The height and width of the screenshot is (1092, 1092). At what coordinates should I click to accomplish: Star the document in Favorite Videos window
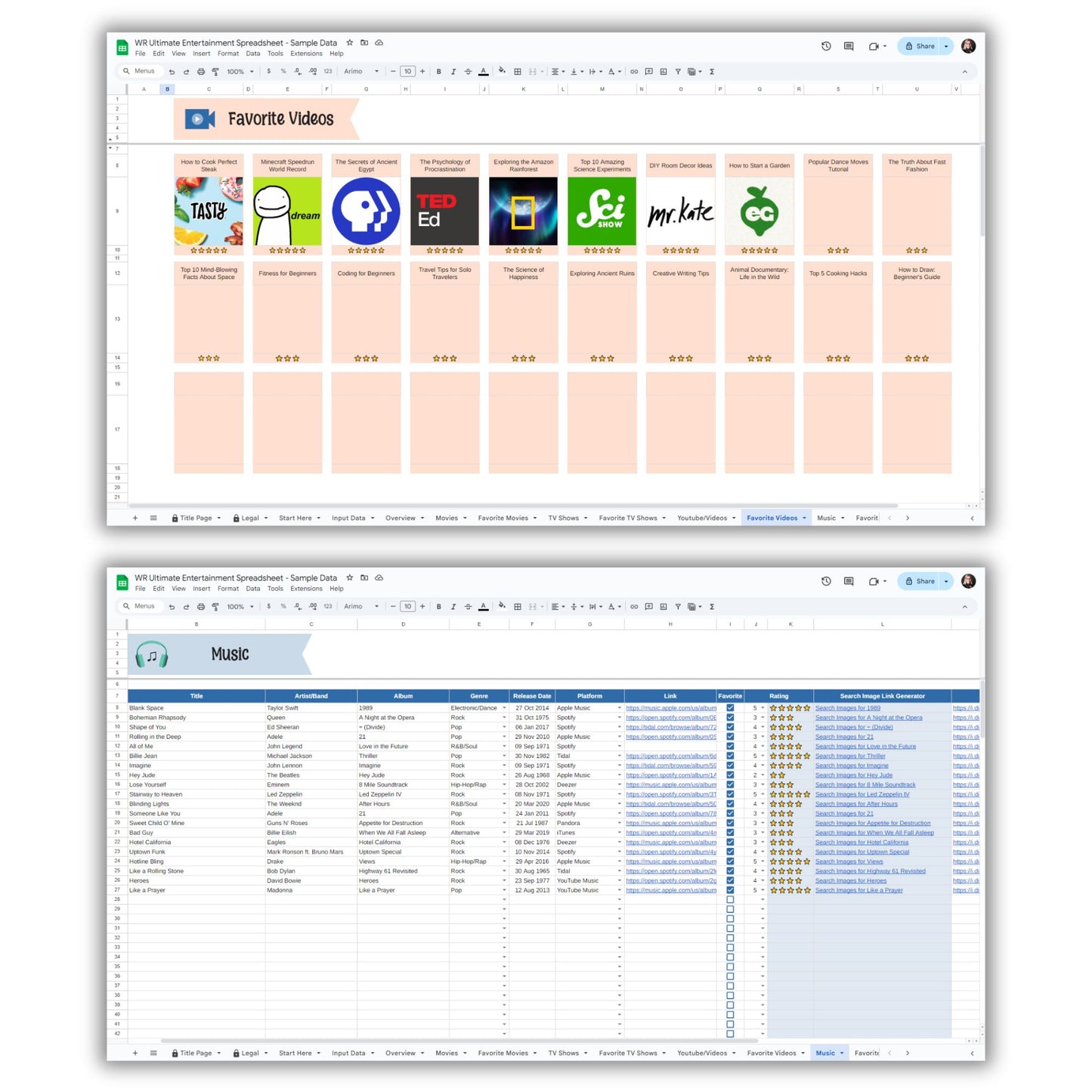tap(350, 43)
